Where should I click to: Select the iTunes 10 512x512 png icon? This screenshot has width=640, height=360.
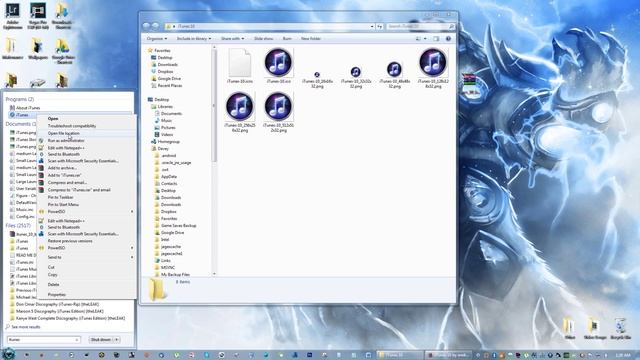click(278, 107)
